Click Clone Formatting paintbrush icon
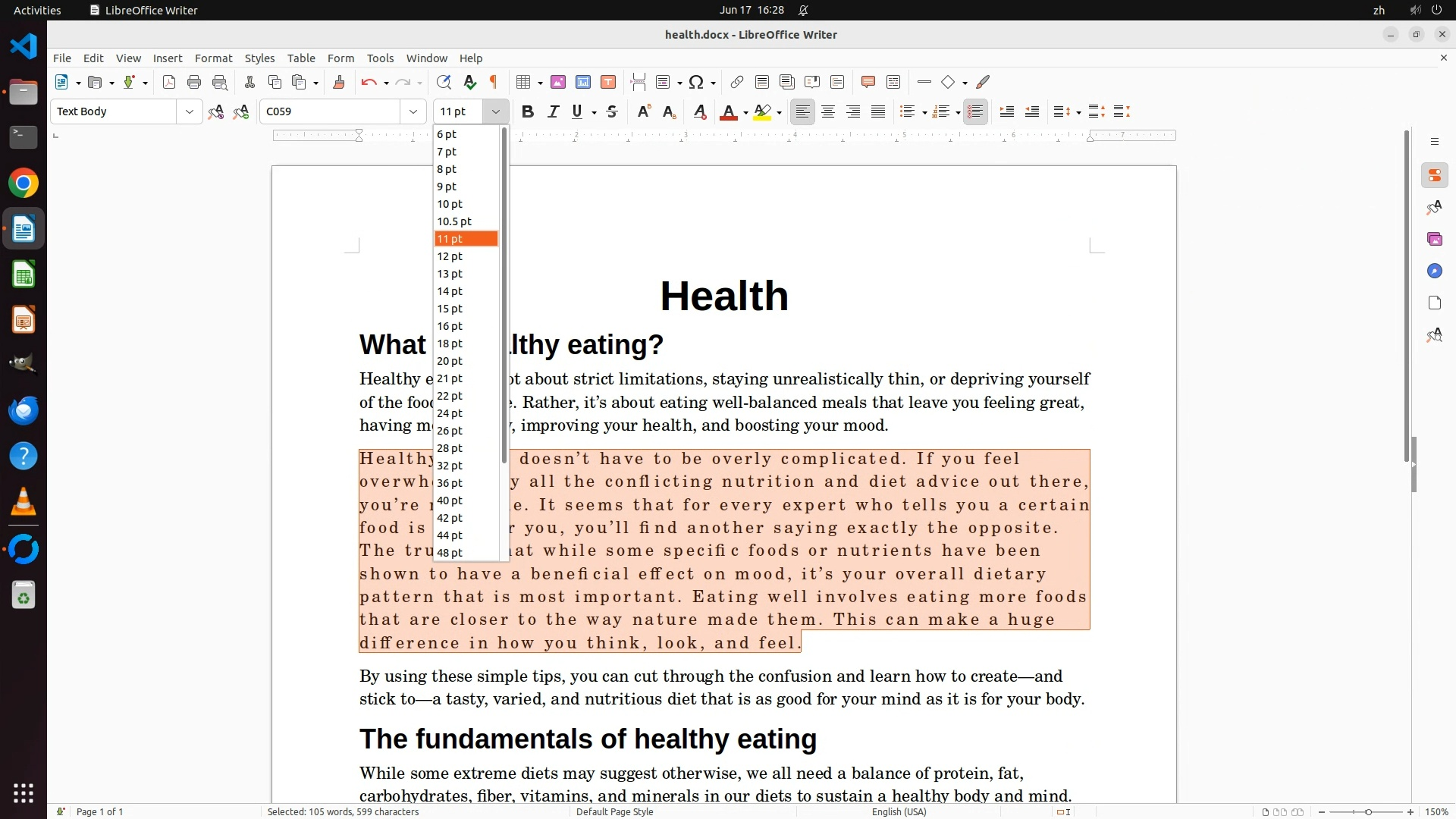 click(x=339, y=83)
